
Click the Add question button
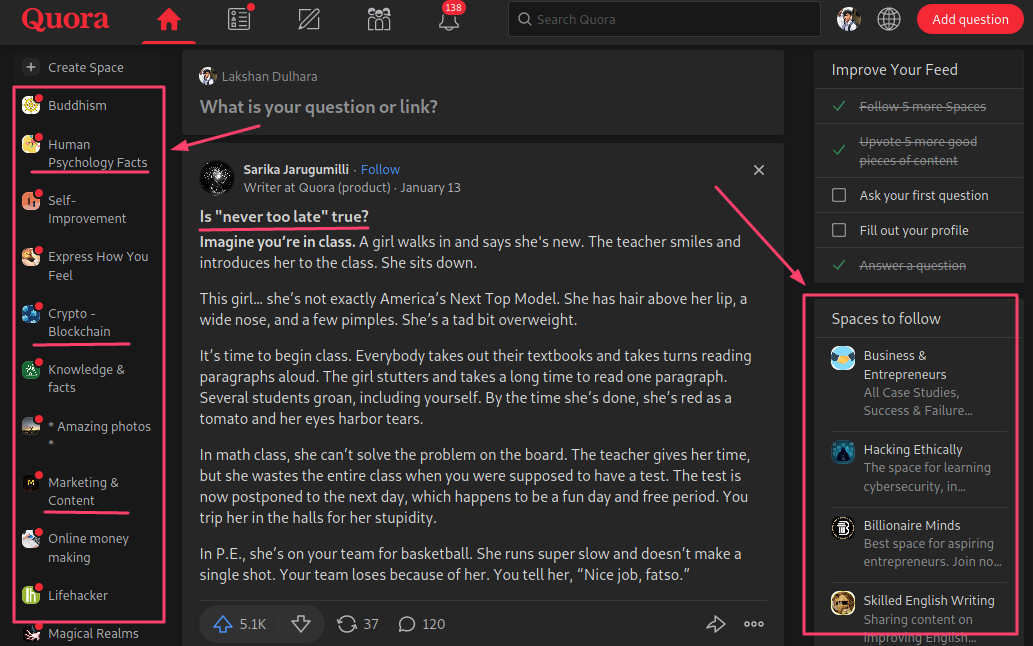[x=970, y=19]
